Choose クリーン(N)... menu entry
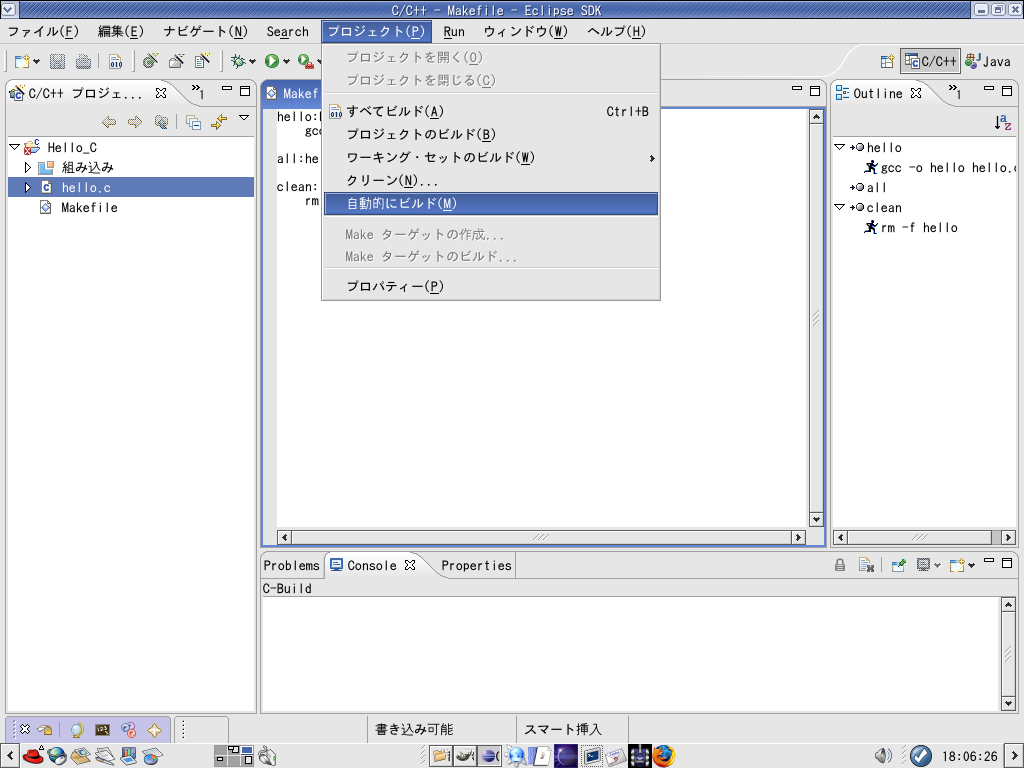 pos(491,180)
